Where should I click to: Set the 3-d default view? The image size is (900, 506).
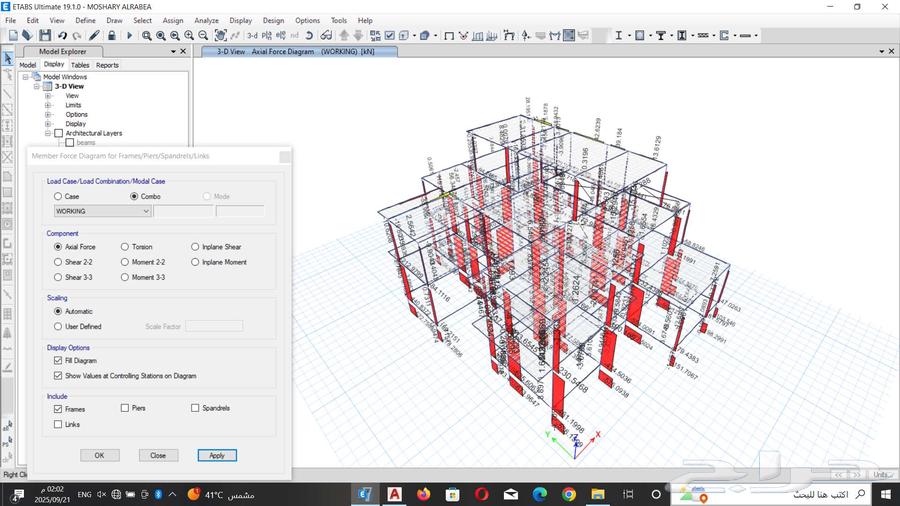pos(253,35)
